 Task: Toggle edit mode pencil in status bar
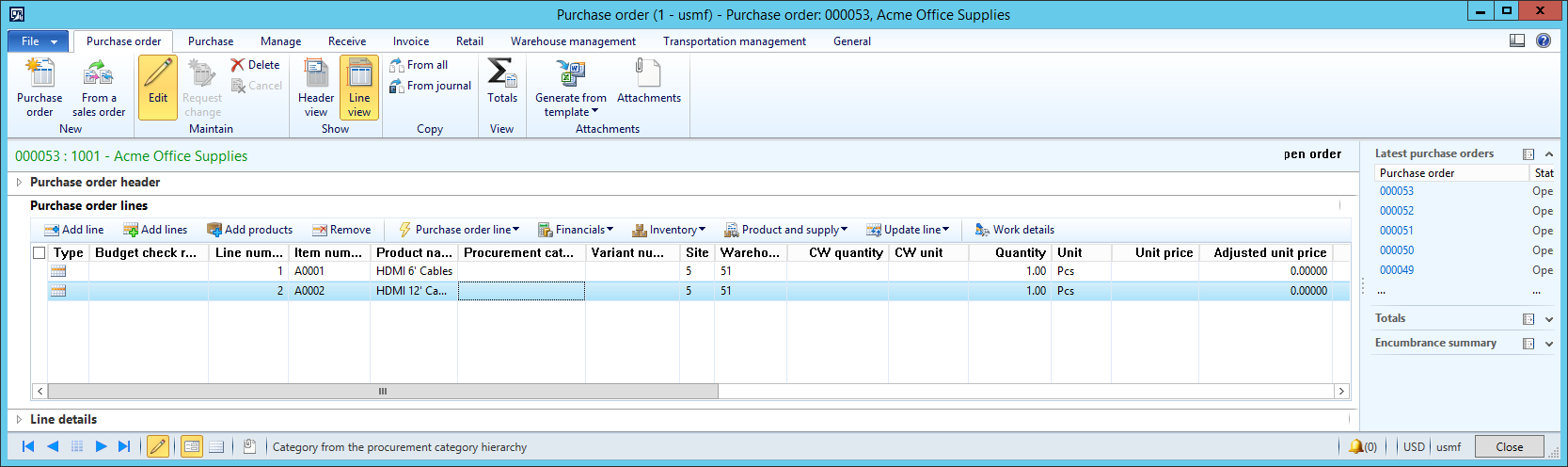[x=158, y=447]
